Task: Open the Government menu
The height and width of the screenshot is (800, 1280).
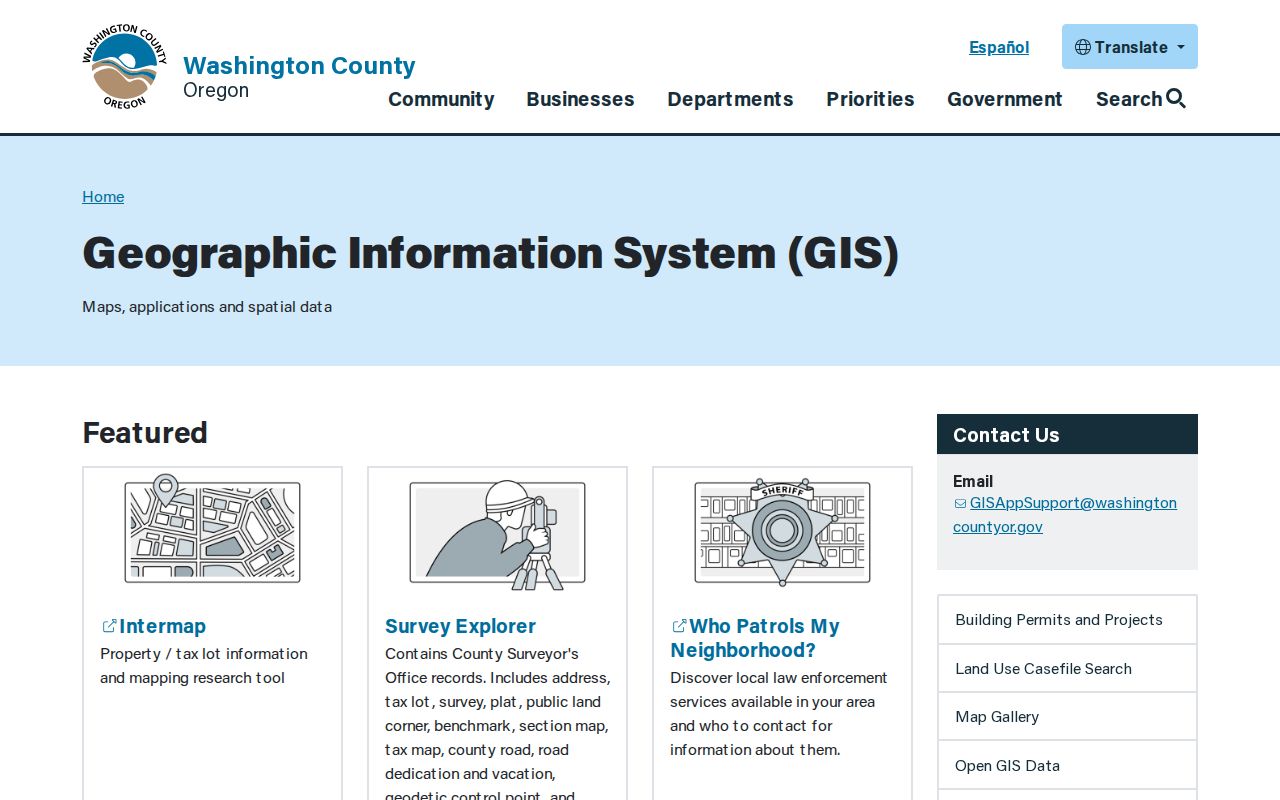Action: (x=1005, y=99)
